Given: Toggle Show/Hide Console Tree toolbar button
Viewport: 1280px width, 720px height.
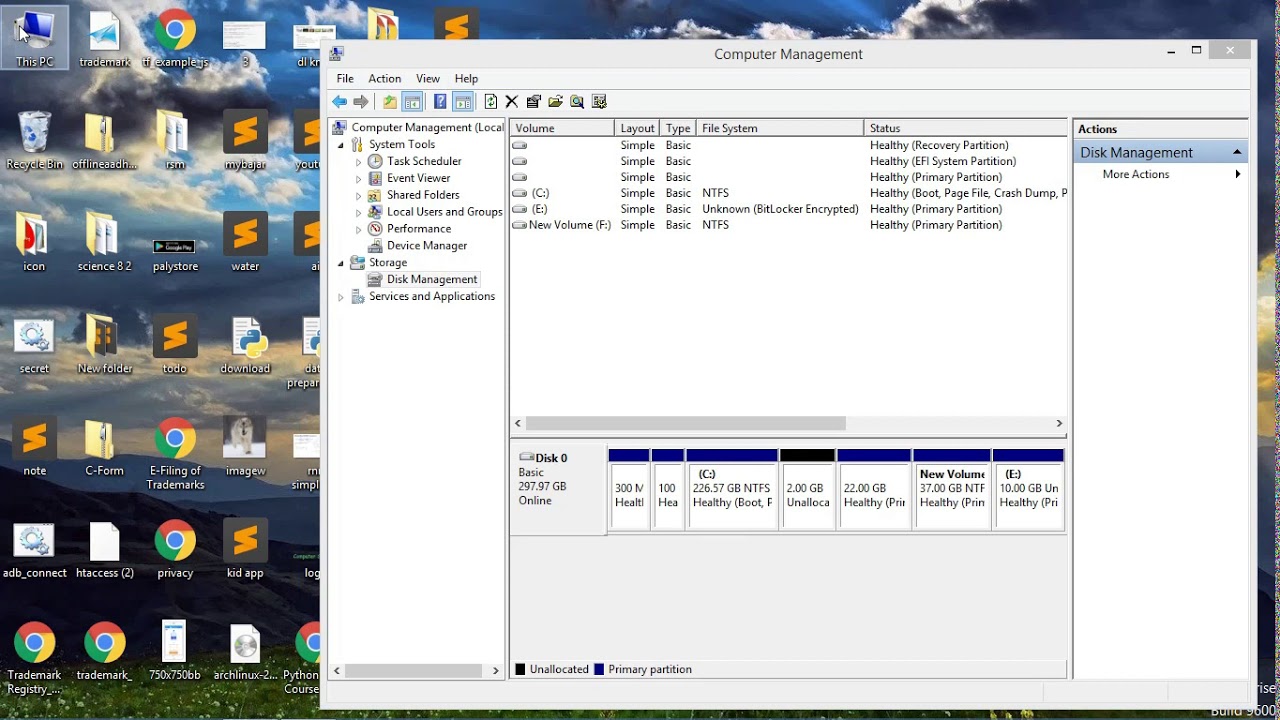Looking at the screenshot, I should (412, 102).
